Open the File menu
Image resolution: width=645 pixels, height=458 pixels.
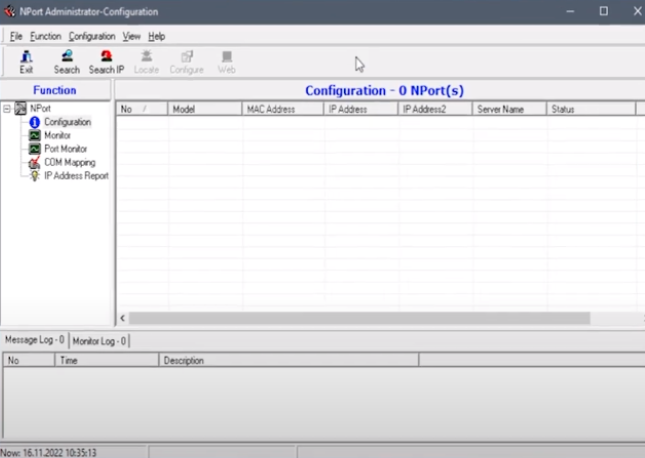click(x=16, y=36)
